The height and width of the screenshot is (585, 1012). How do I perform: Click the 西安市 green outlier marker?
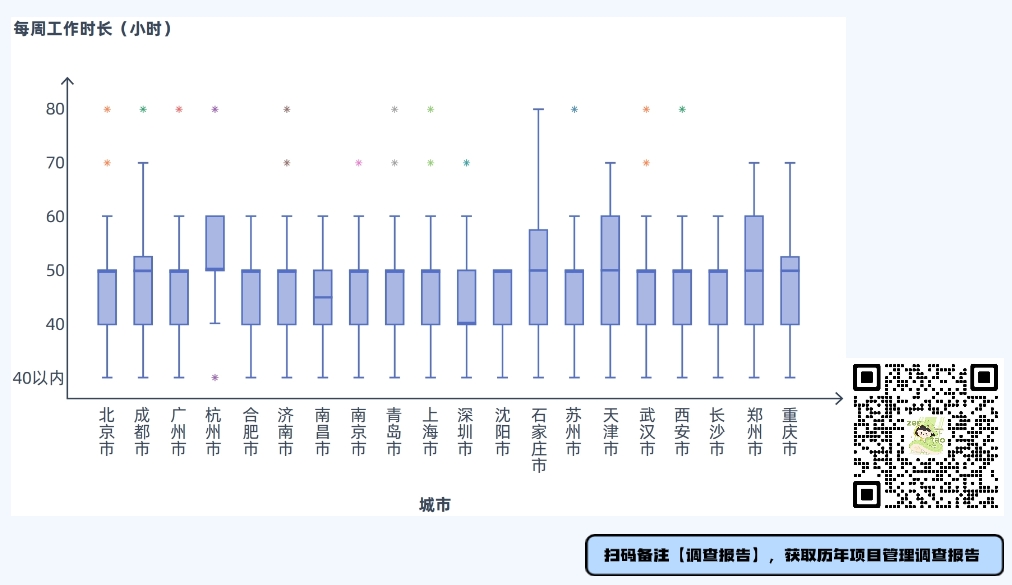click(682, 110)
